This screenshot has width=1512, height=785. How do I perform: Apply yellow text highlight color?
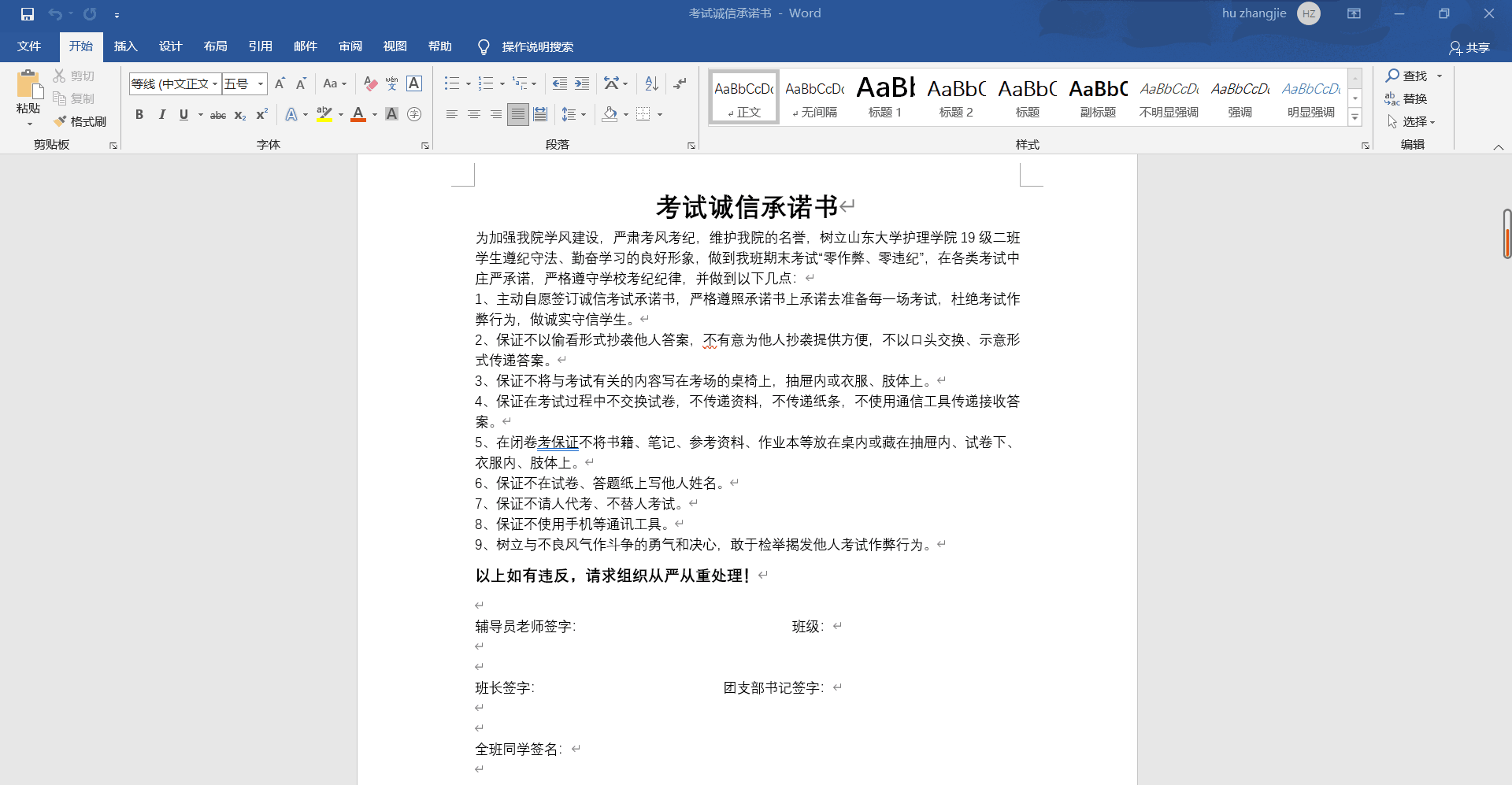(x=324, y=115)
